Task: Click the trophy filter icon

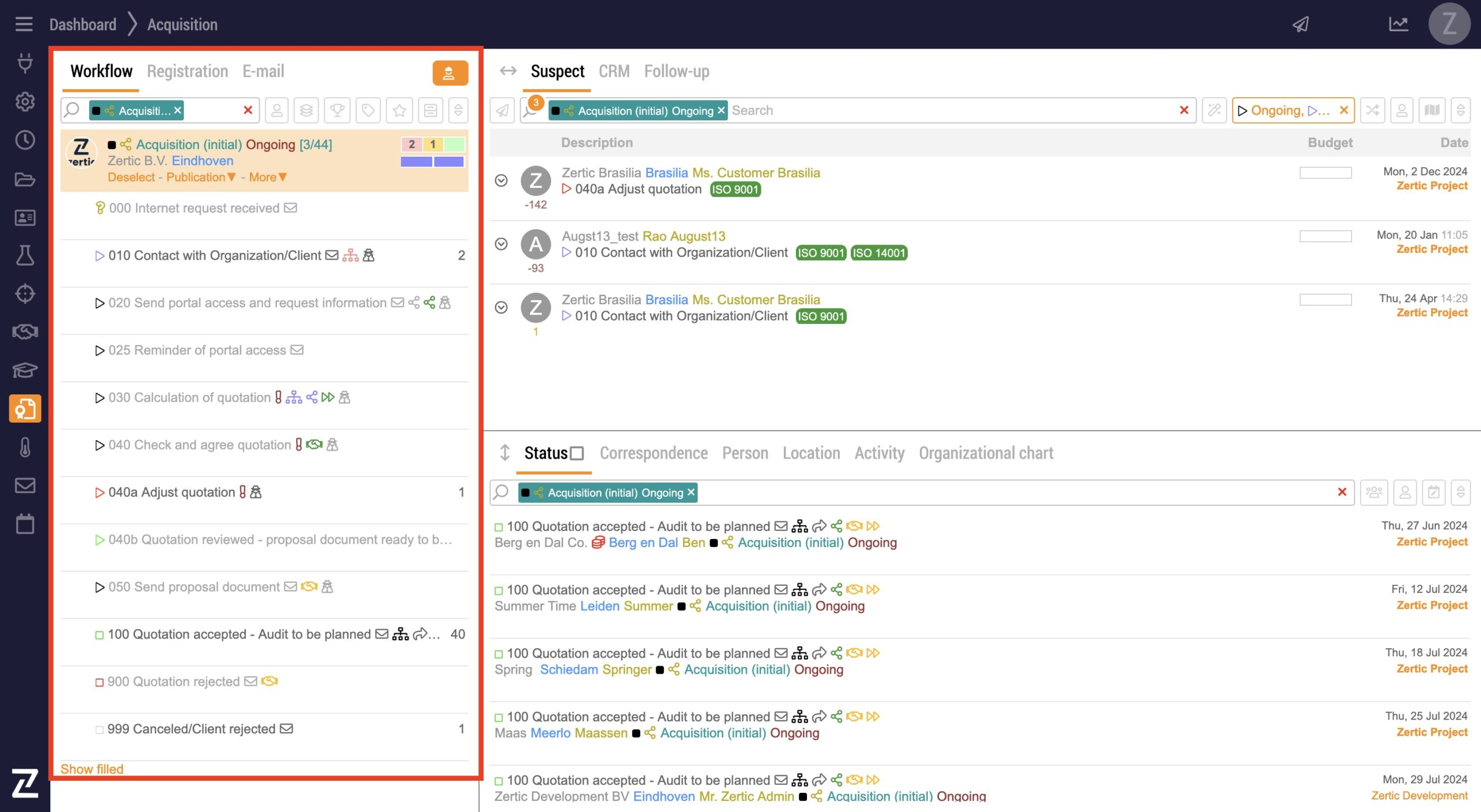Action: (x=337, y=110)
